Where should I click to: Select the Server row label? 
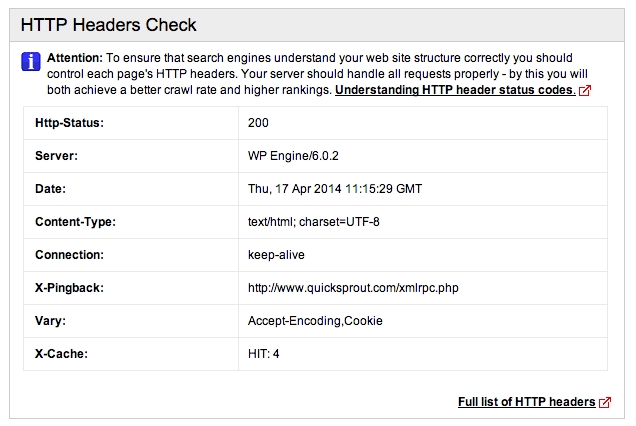coord(55,156)
